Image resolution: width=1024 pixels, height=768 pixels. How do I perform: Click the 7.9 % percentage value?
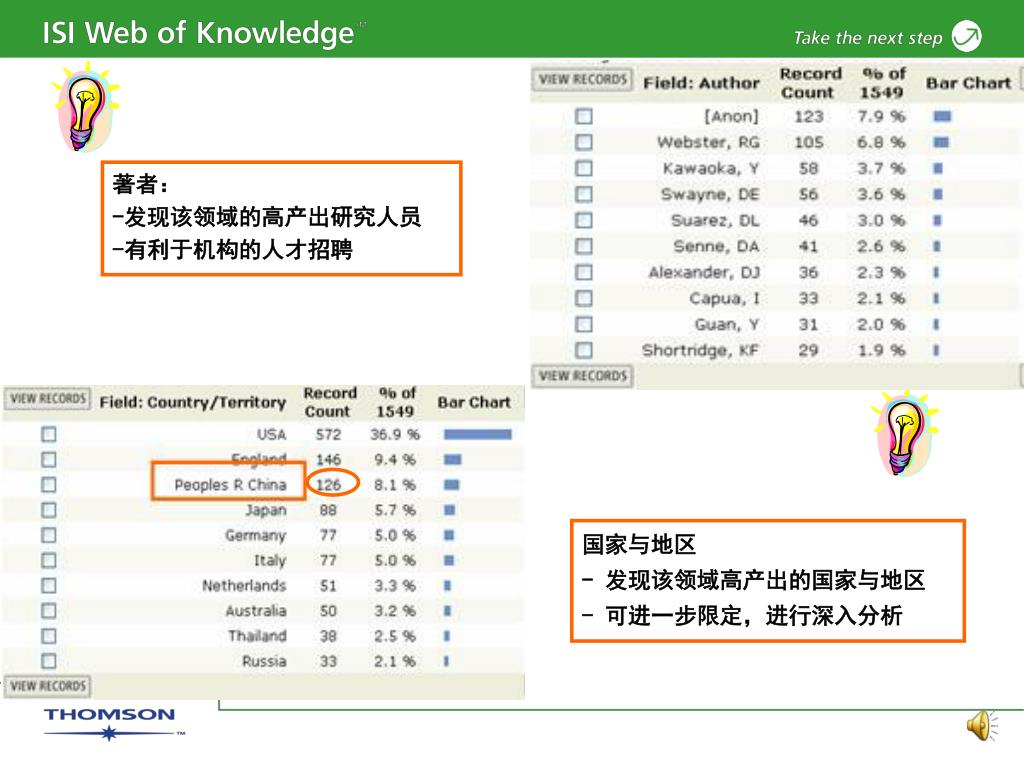pos(881,116)
